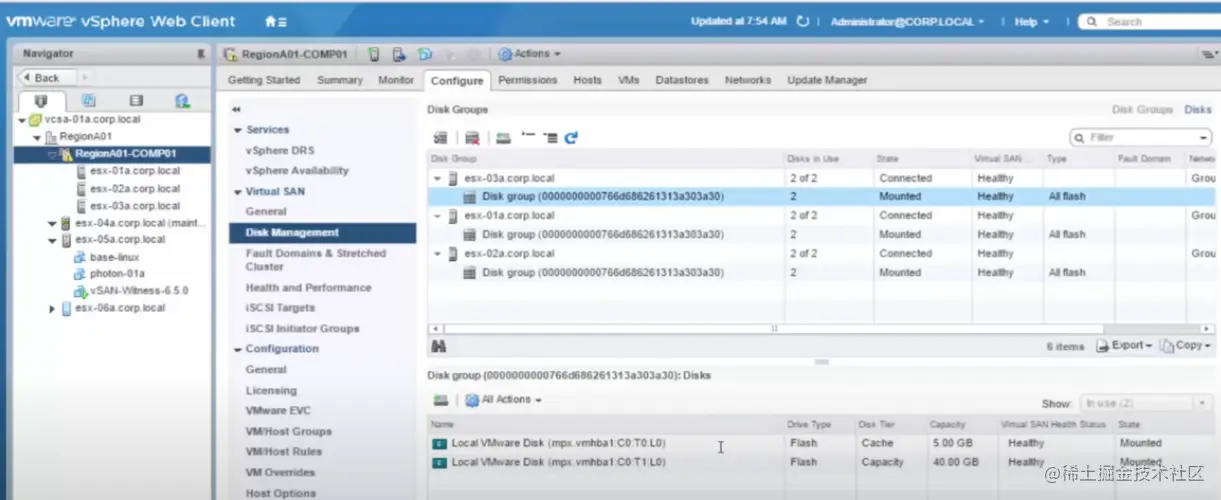Open Fault Domains & Stretched Cluster
Screen dimensions: 1221x500
tap(316, 260)
